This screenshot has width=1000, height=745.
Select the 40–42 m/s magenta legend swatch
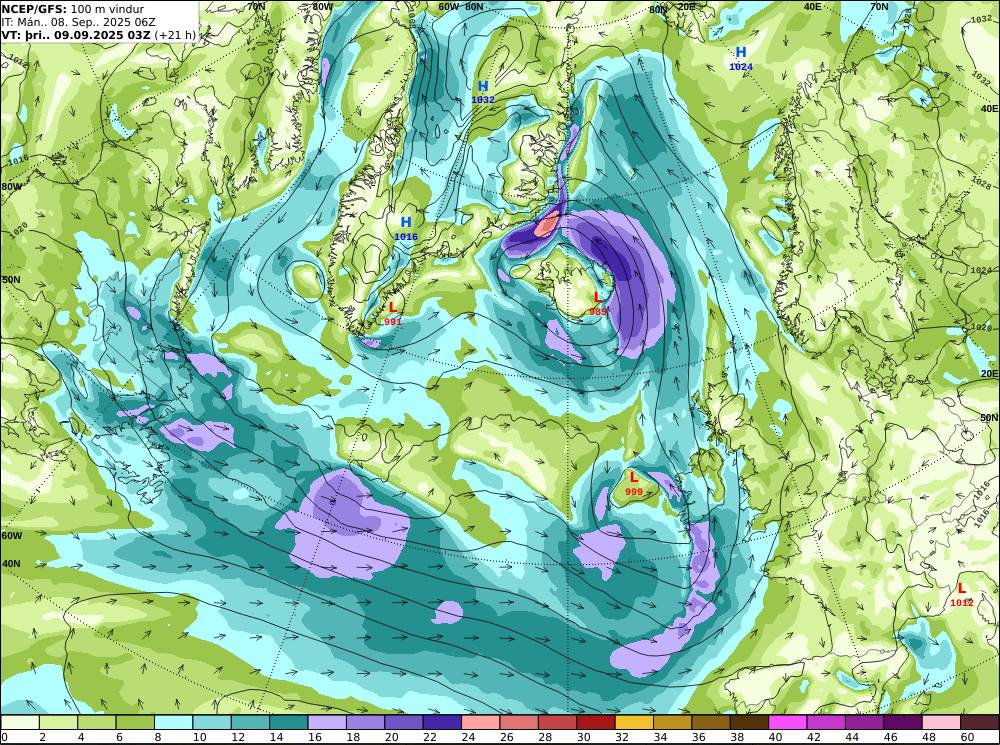coord(788,722)
